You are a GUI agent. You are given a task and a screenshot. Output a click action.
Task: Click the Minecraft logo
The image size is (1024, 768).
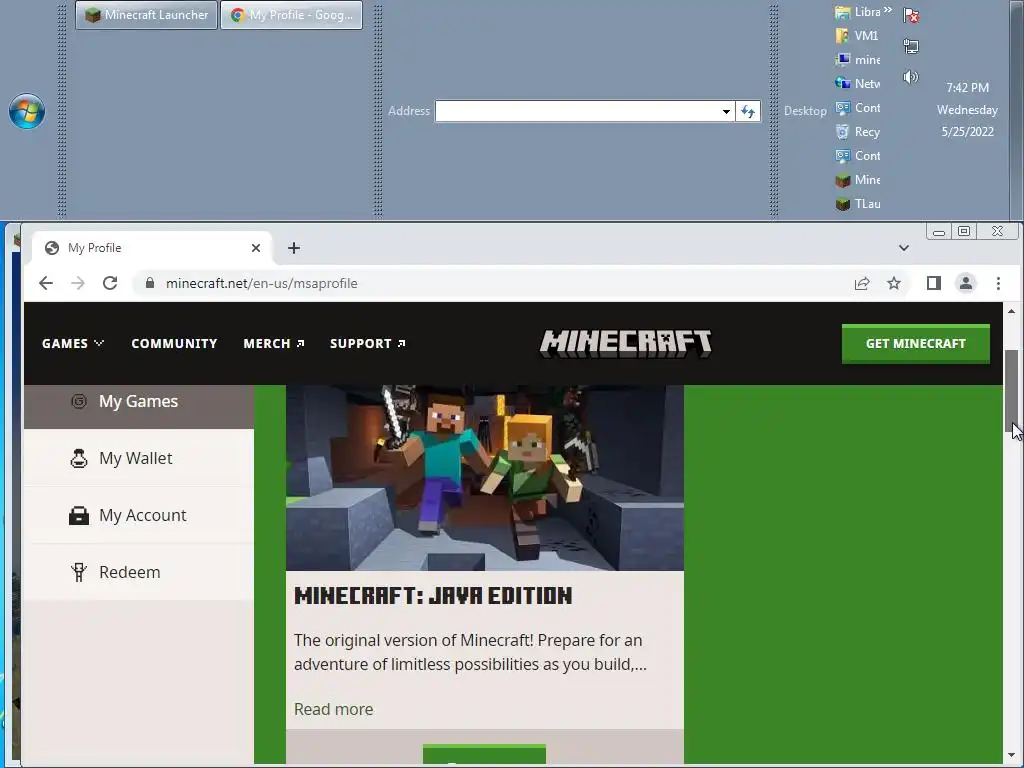point(626,344)
